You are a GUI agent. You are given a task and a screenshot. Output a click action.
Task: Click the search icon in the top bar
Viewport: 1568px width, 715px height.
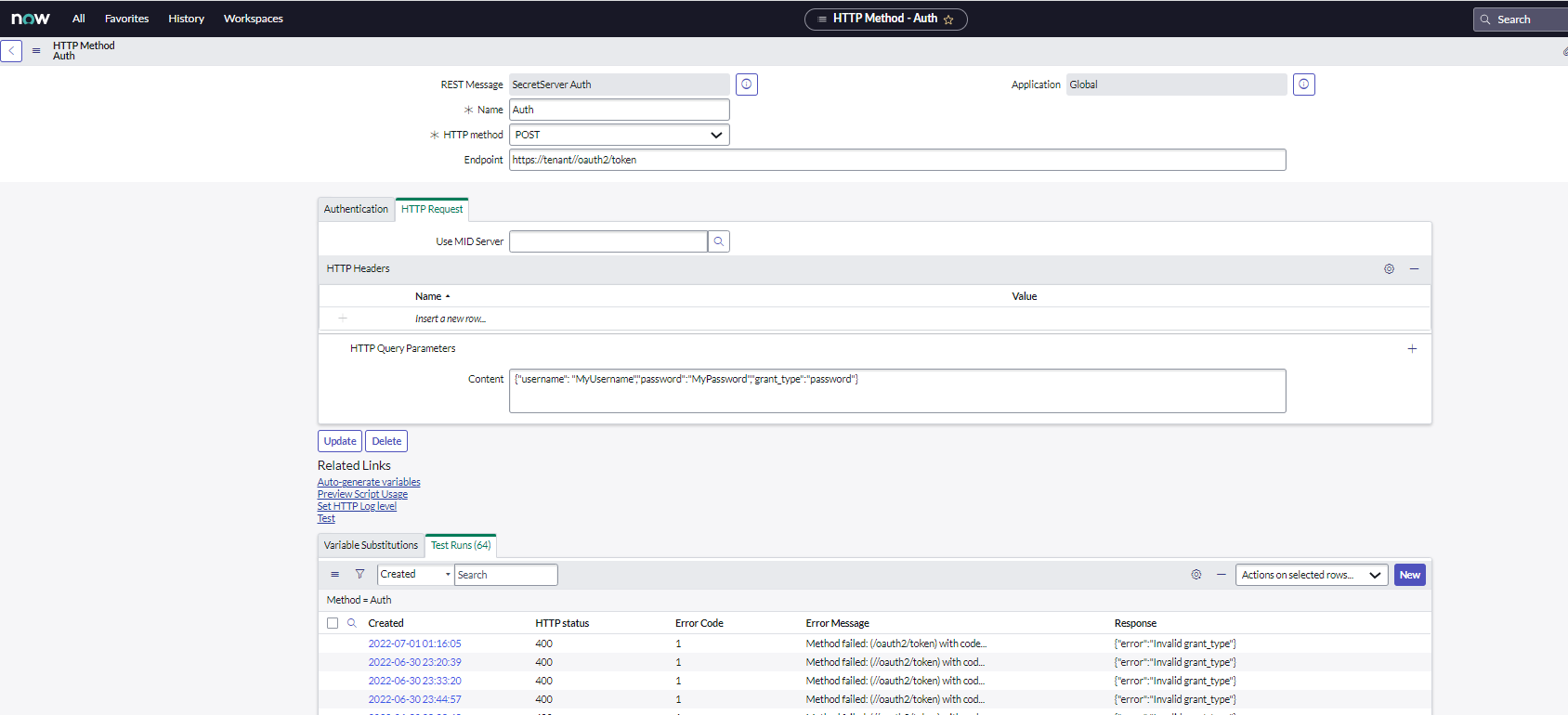(1485, 19)
